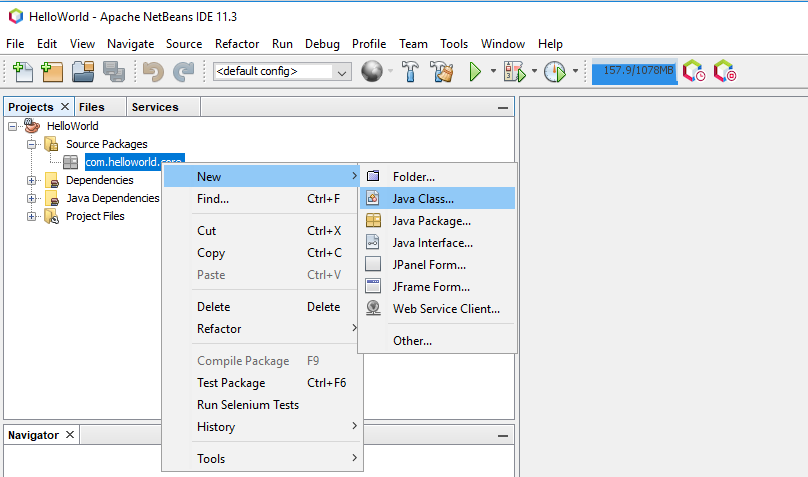Click the Profile Project clock icon
Viewport: 808px width, 477px height.
pos(554,72)
